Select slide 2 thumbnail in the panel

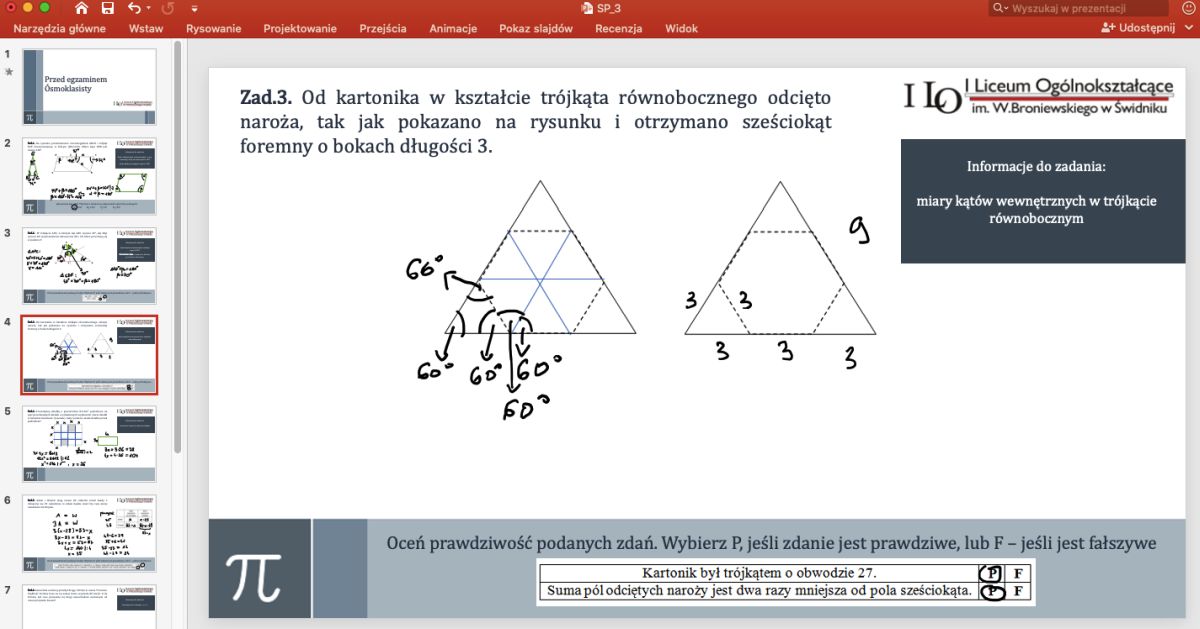89,176
